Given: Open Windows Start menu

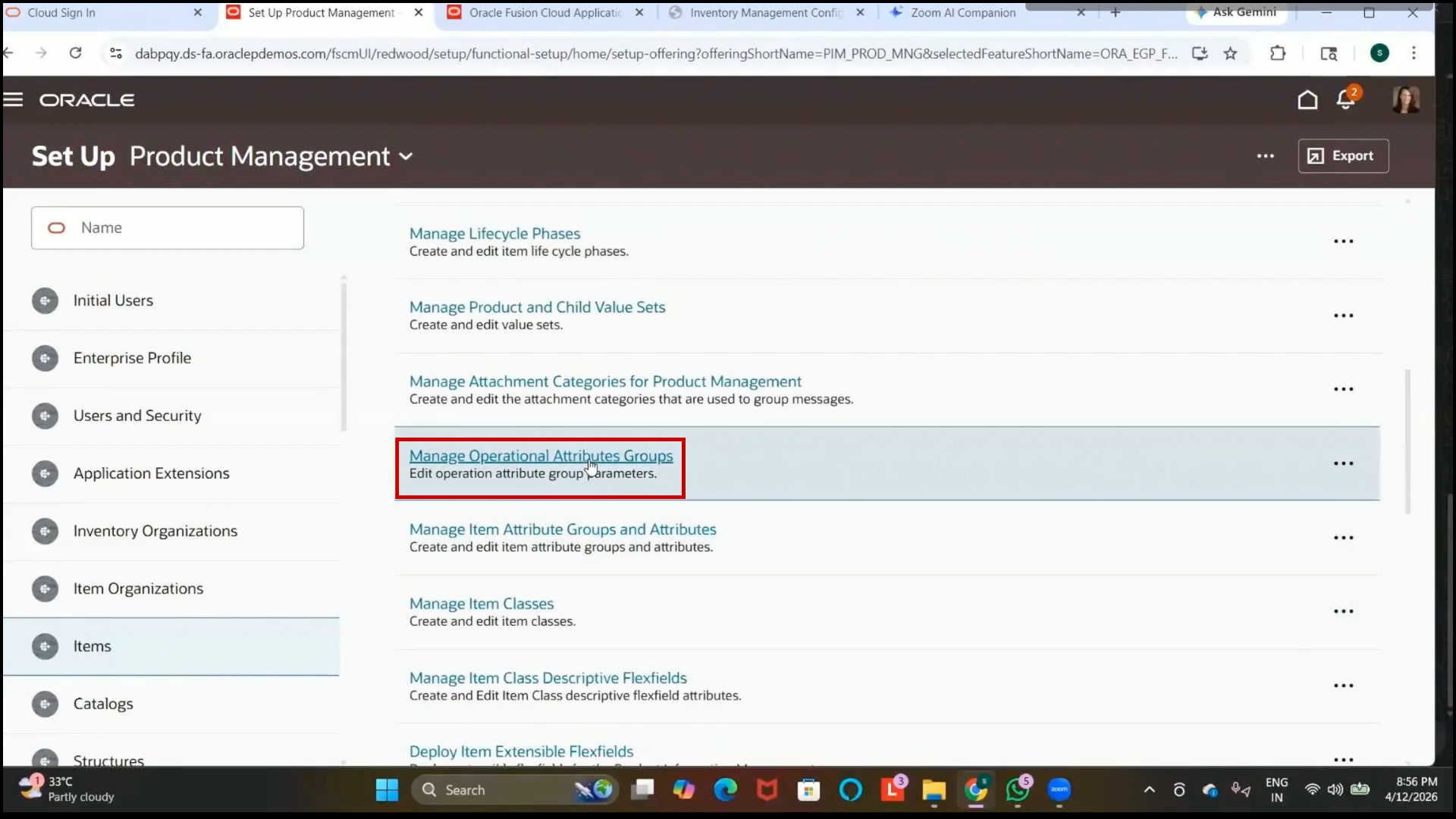Looking at the screenshot, I should 387,790.
